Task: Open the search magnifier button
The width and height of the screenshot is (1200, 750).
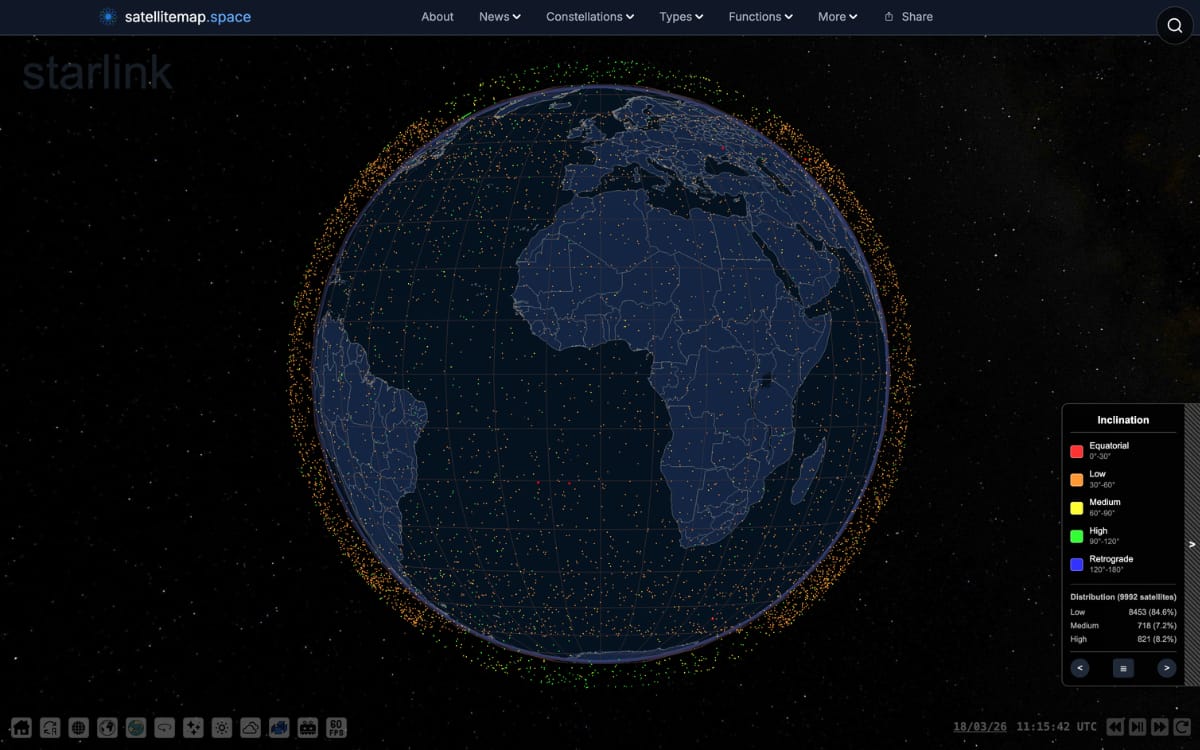Action: click(1175, 26)
